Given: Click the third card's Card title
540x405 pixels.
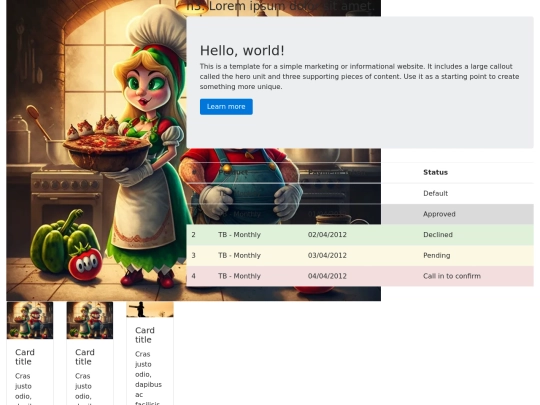Looking at the screenshot, I should pyautogui.click(x=145, y=335).
